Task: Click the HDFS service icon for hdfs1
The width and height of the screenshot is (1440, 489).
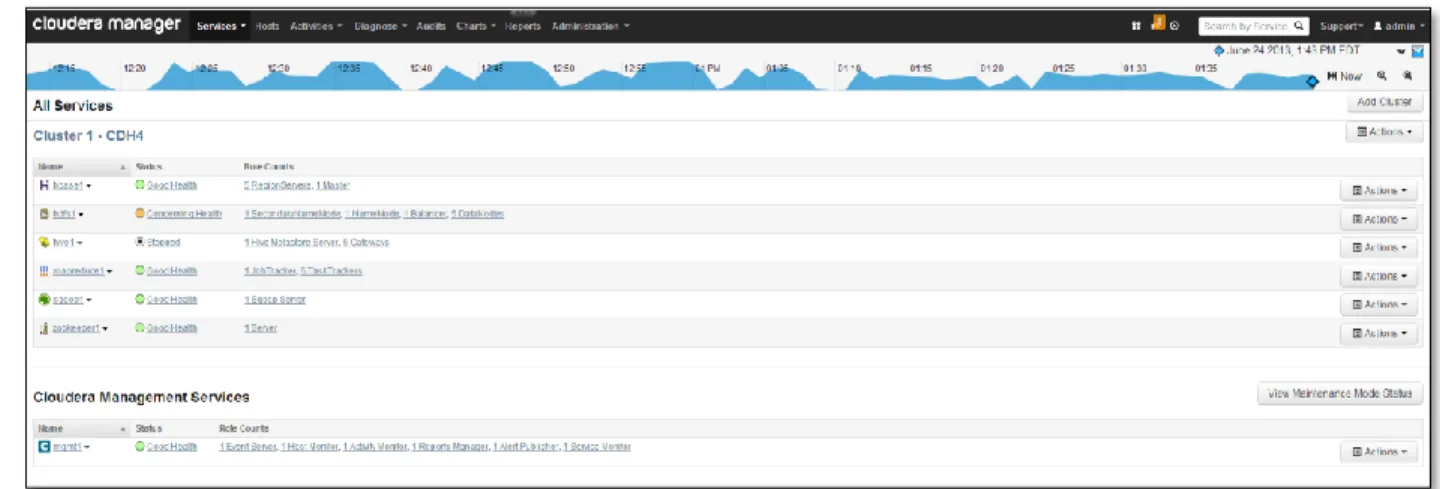Action: pyautogui.click(x=43, y=214)
